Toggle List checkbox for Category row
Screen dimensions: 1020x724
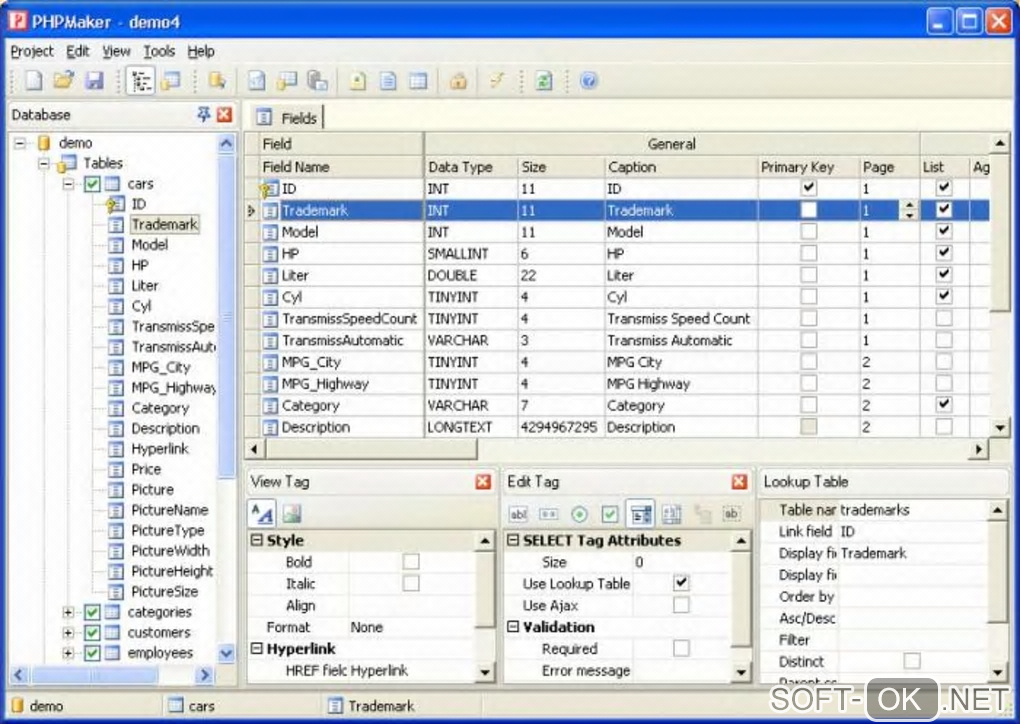coord(943,405)
